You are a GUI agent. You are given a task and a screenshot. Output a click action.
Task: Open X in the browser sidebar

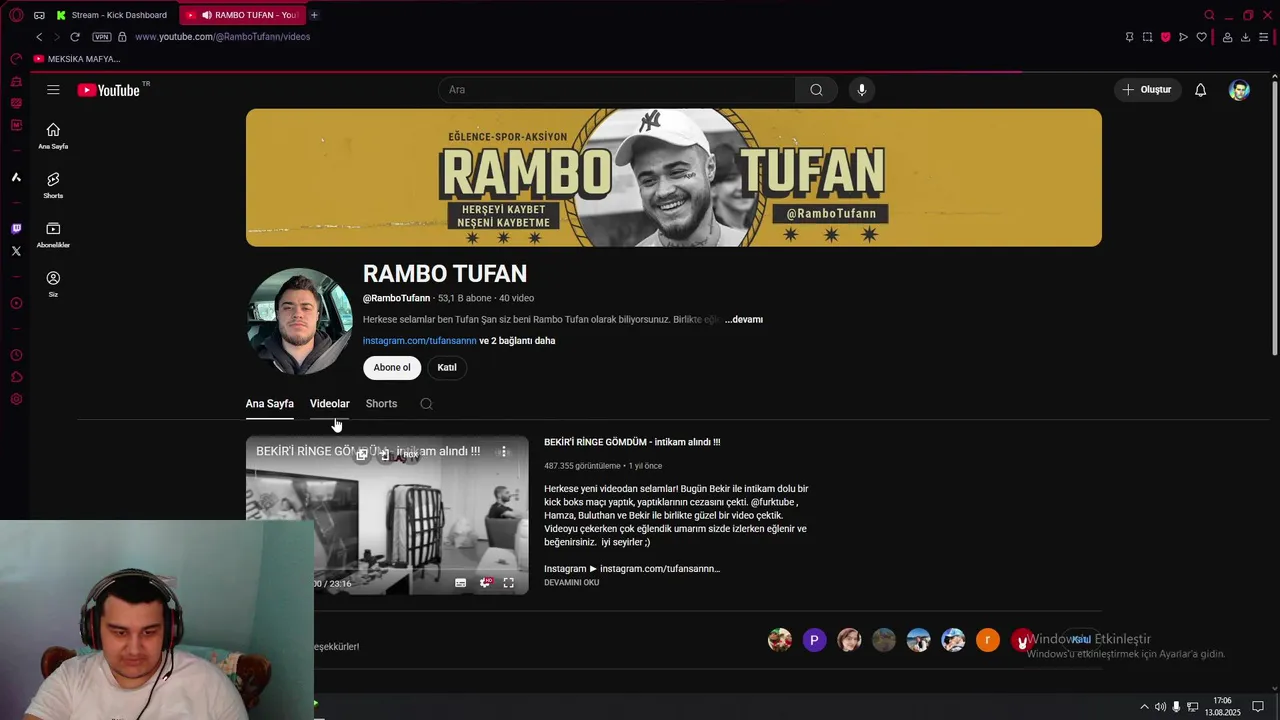(x=16, y=251)
